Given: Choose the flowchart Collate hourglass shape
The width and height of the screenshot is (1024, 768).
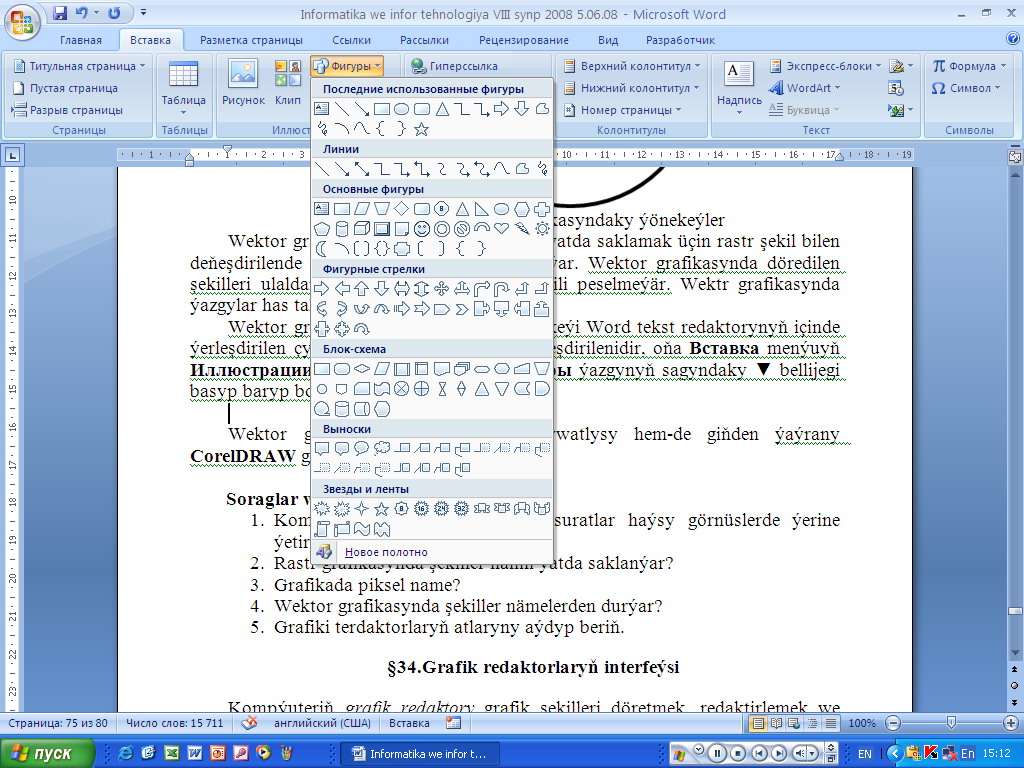Looking at the screenshot, I should pos(441,389).
